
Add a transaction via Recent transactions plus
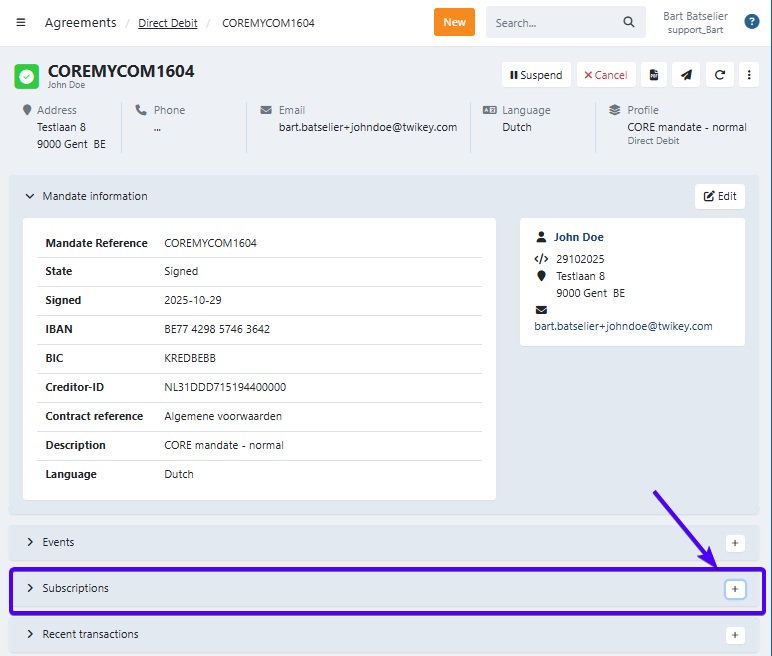[735, 635]
